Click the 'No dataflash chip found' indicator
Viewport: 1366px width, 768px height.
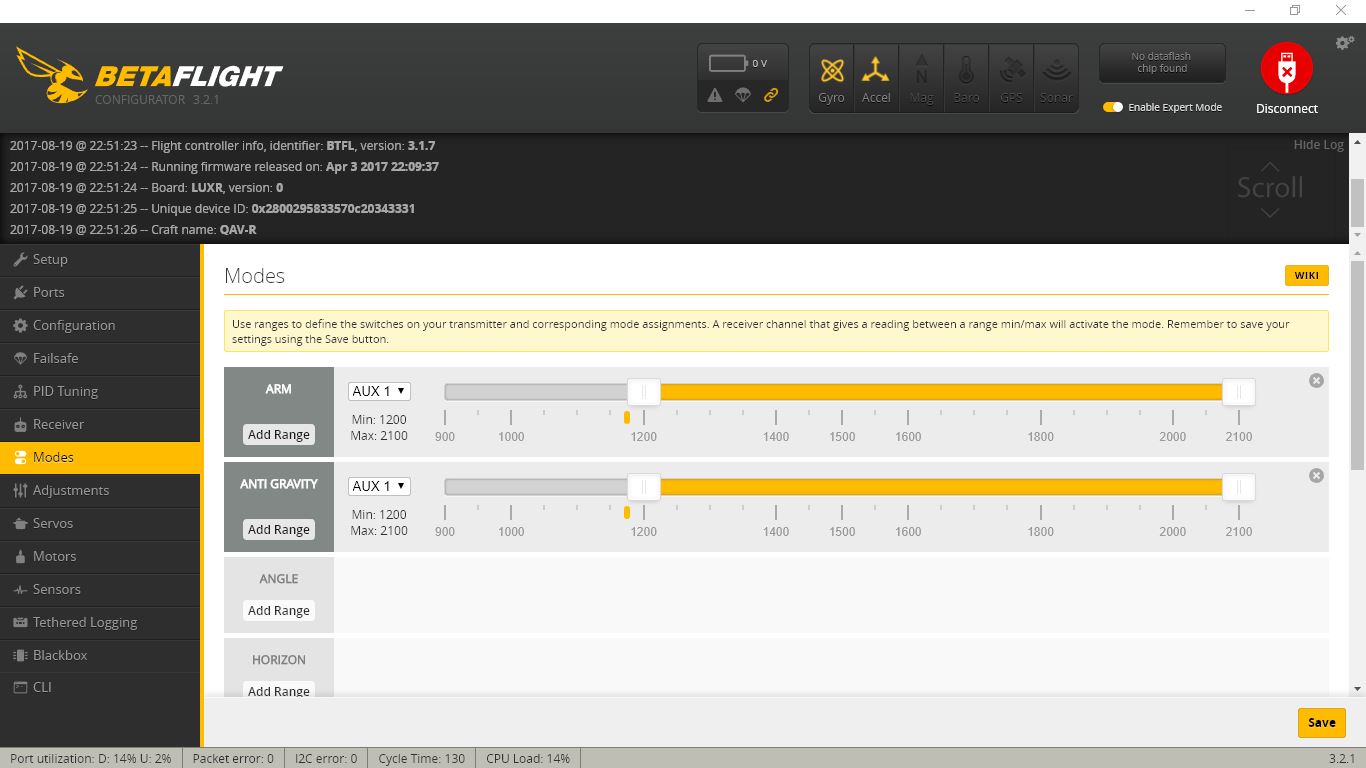pos(1161,63)
